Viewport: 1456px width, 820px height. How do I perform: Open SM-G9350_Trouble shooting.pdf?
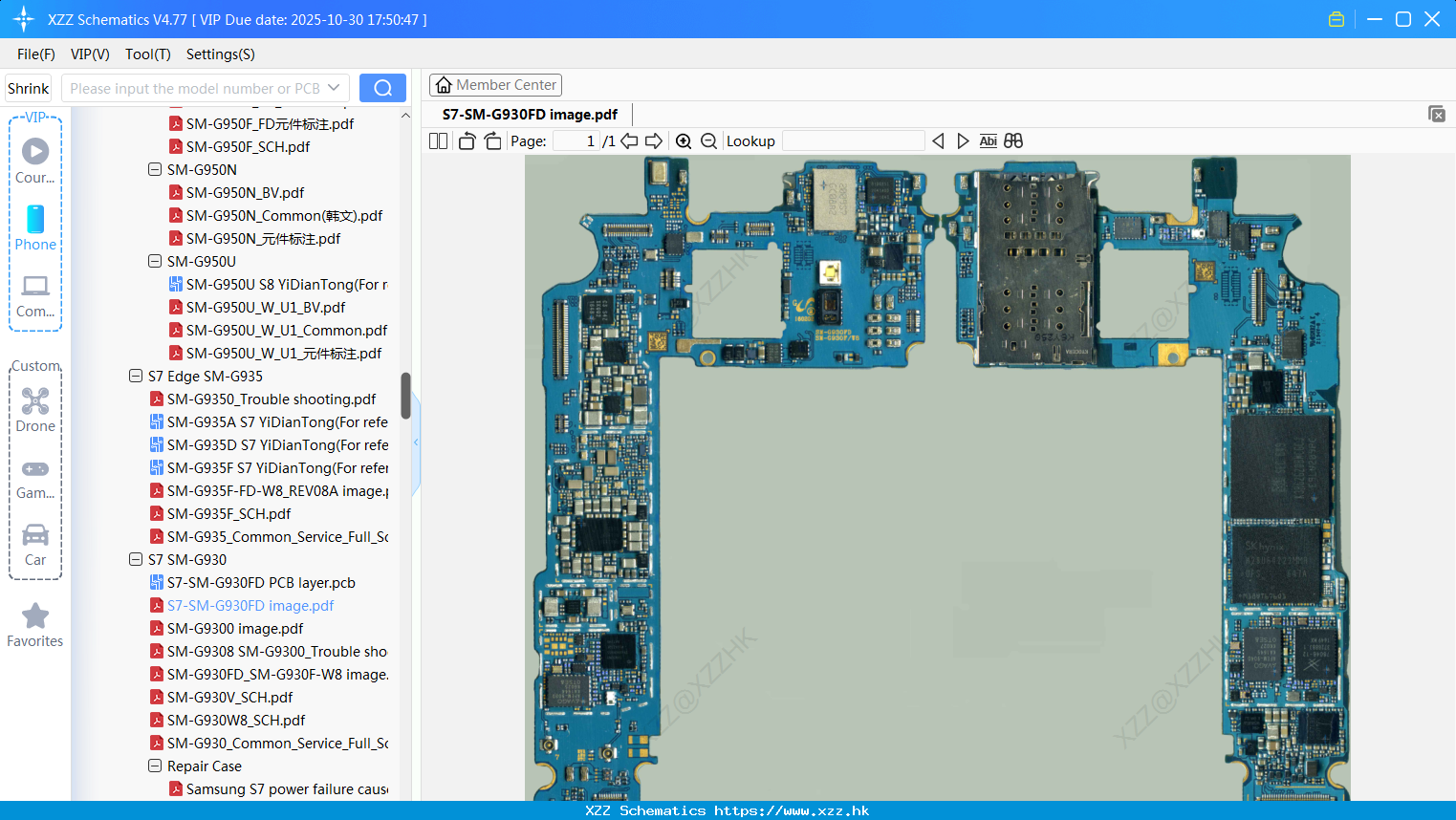(x=272, y=399)
